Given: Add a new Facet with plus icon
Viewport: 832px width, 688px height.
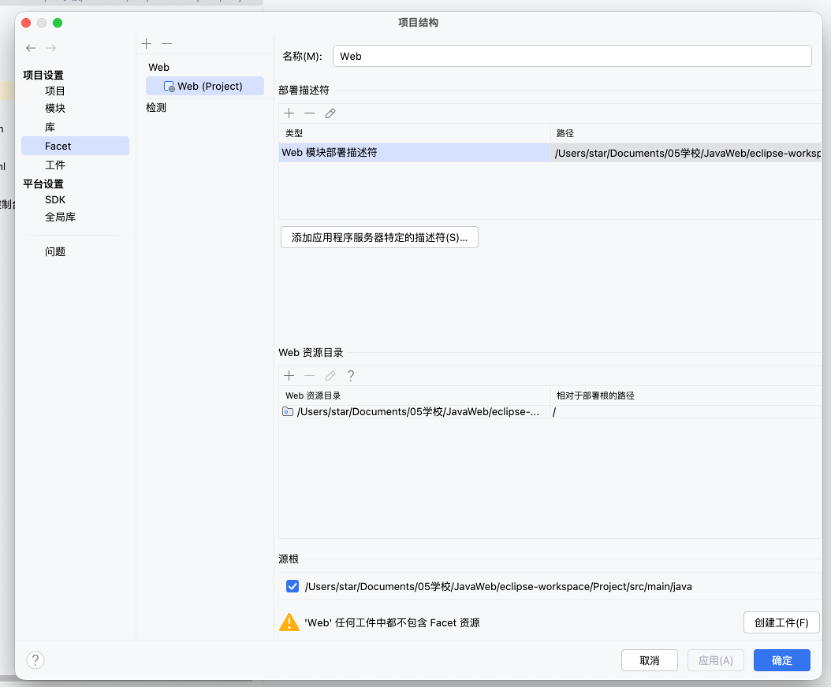Looking at the screenshot, I should click(x=146, y=44).
